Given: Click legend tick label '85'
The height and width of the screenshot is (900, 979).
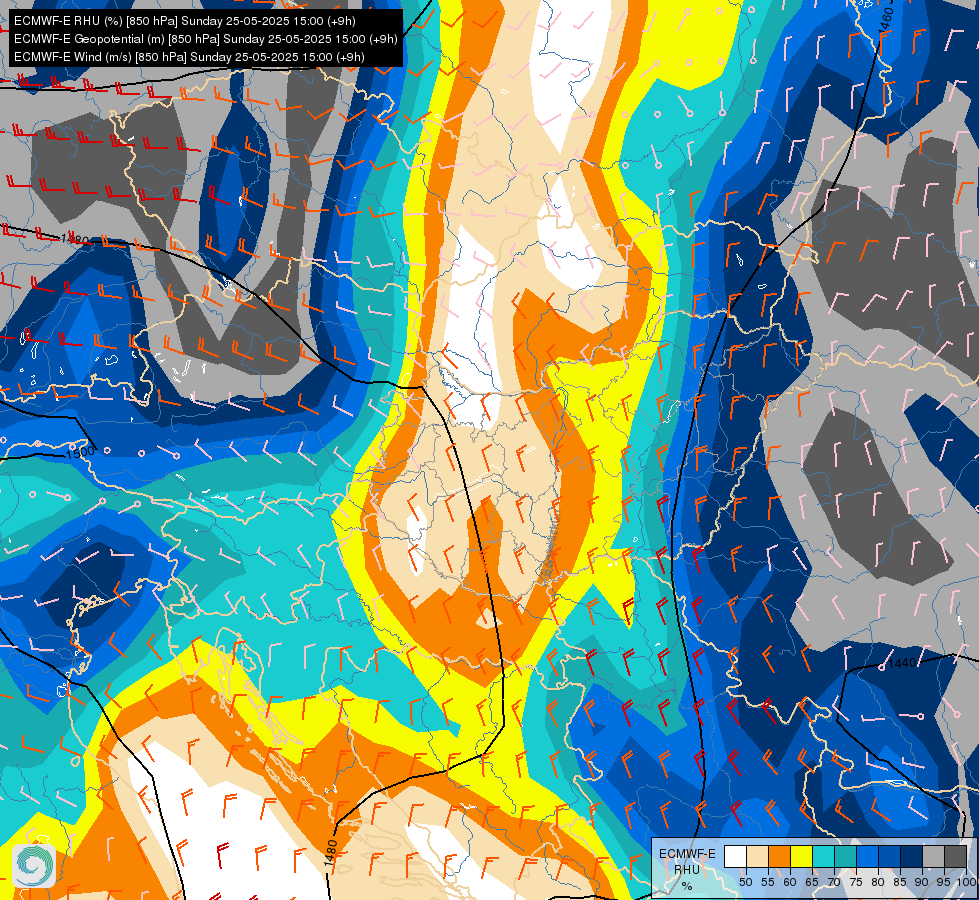Looking at the screenshot, I should (900, 883).
